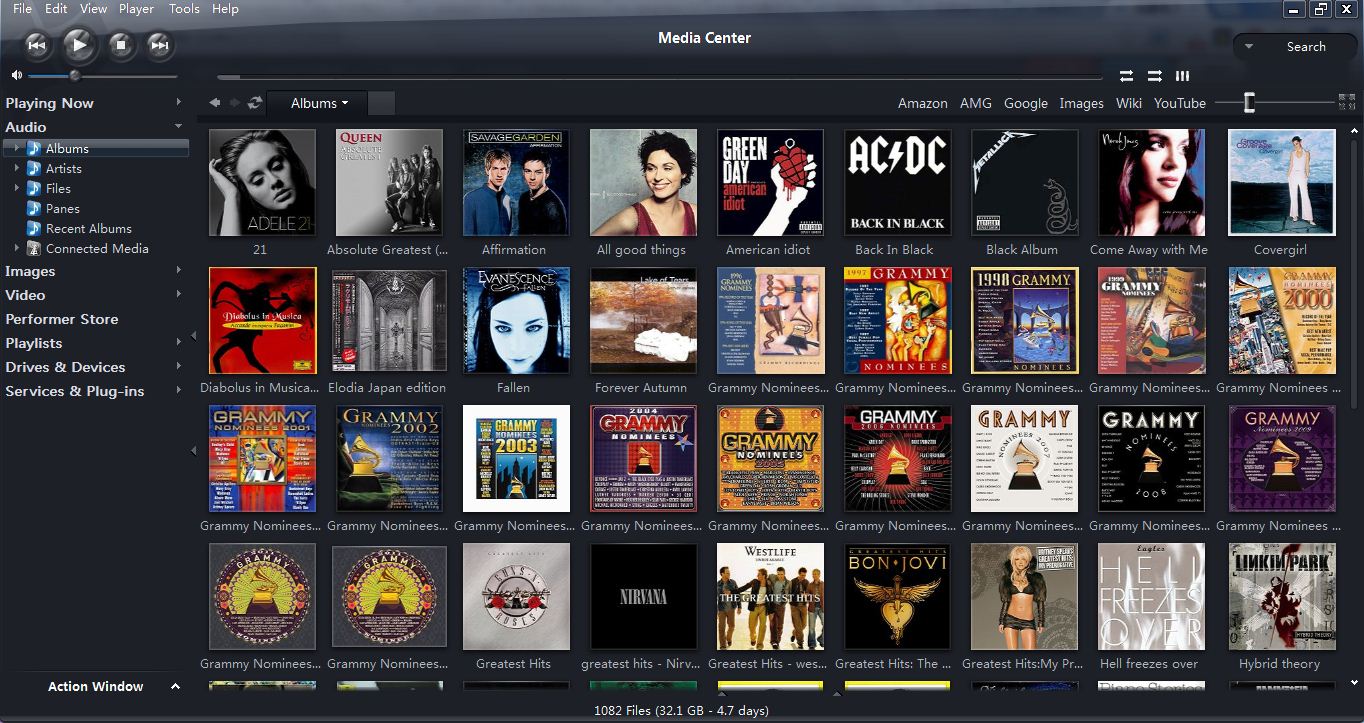Image resolution: width=1364 pixels, height=723 pixels.
Task: Click the Albums music note icon
Action: (34, 148)
